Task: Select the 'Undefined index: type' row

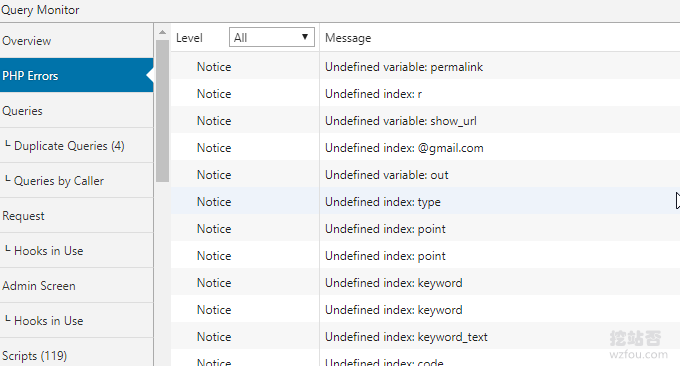Action: 425,202
